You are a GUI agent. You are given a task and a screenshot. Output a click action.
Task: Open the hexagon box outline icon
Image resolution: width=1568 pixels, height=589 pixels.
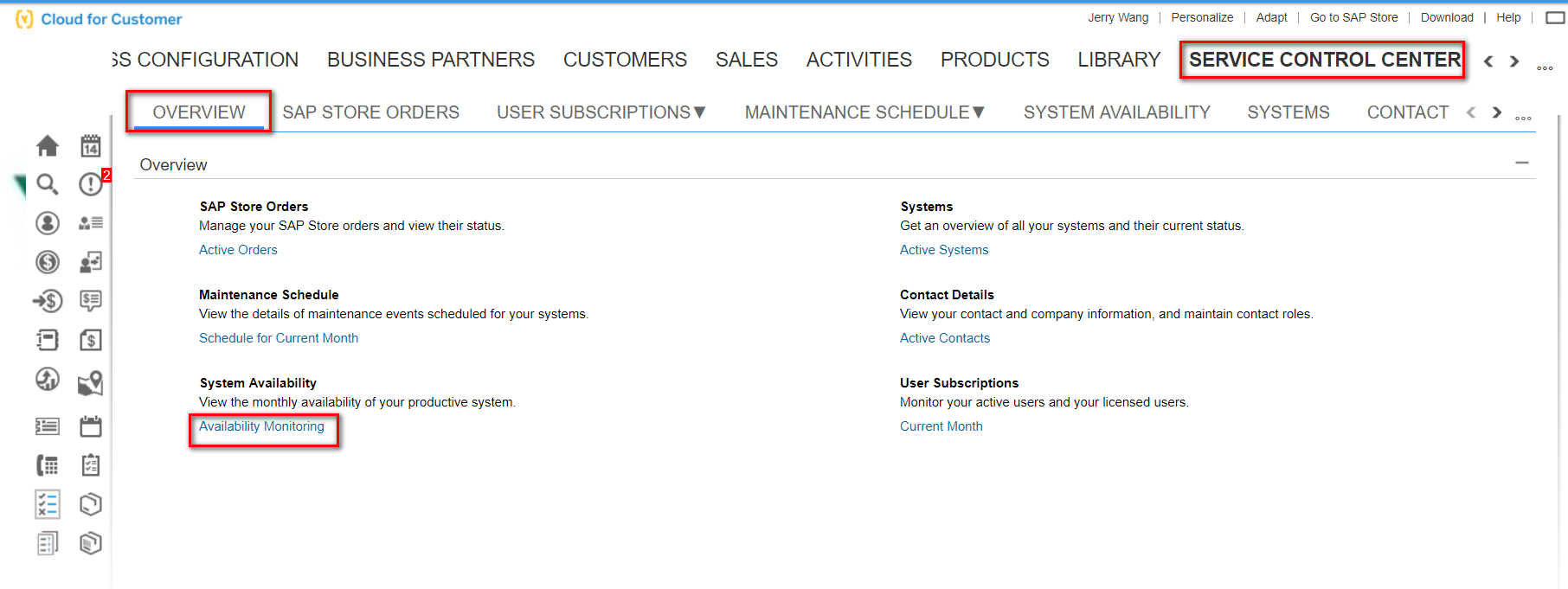pos(91,504)
